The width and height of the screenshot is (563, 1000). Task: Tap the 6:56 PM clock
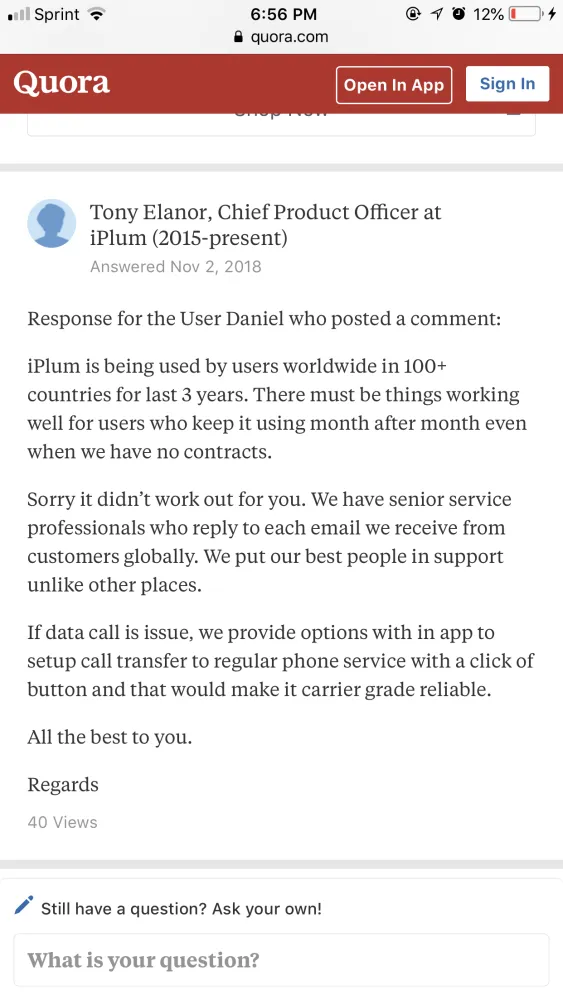pos(283,14)
